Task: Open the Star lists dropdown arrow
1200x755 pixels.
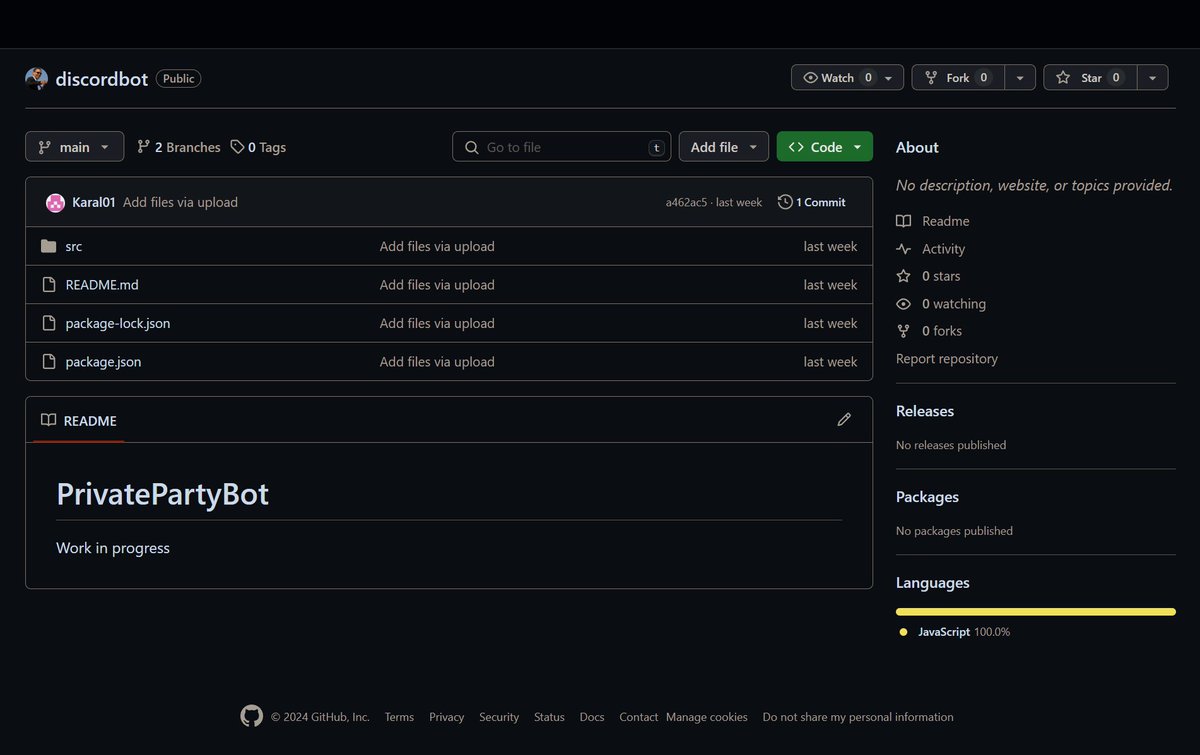Action: click(x=1152, y=78)
